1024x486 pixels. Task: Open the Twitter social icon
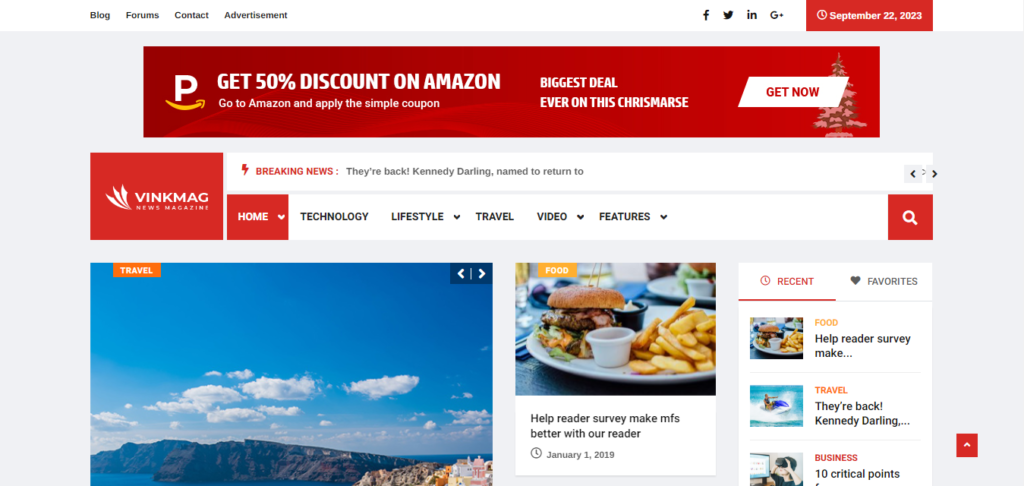728,15
